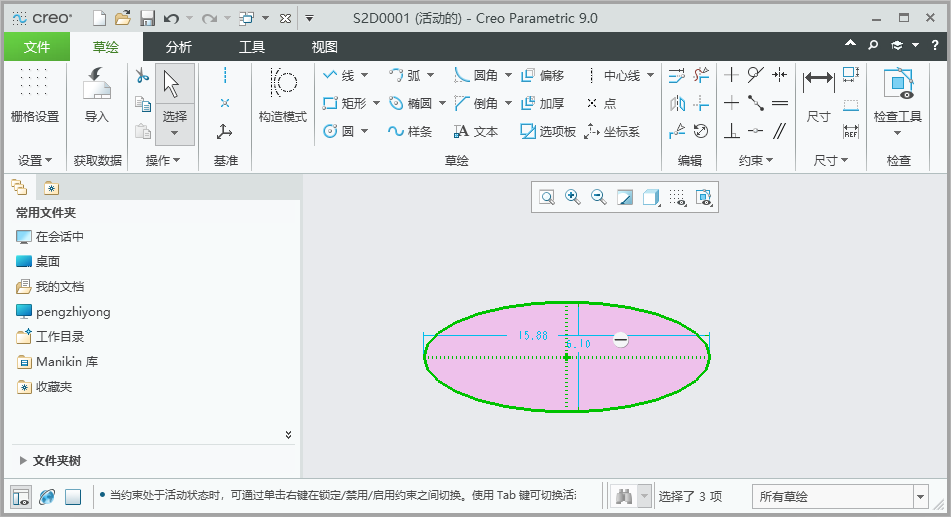Click the Rotate Resize tool in 编辑
The width and height of the screenshot is (951, 517).
coord(701,131)
